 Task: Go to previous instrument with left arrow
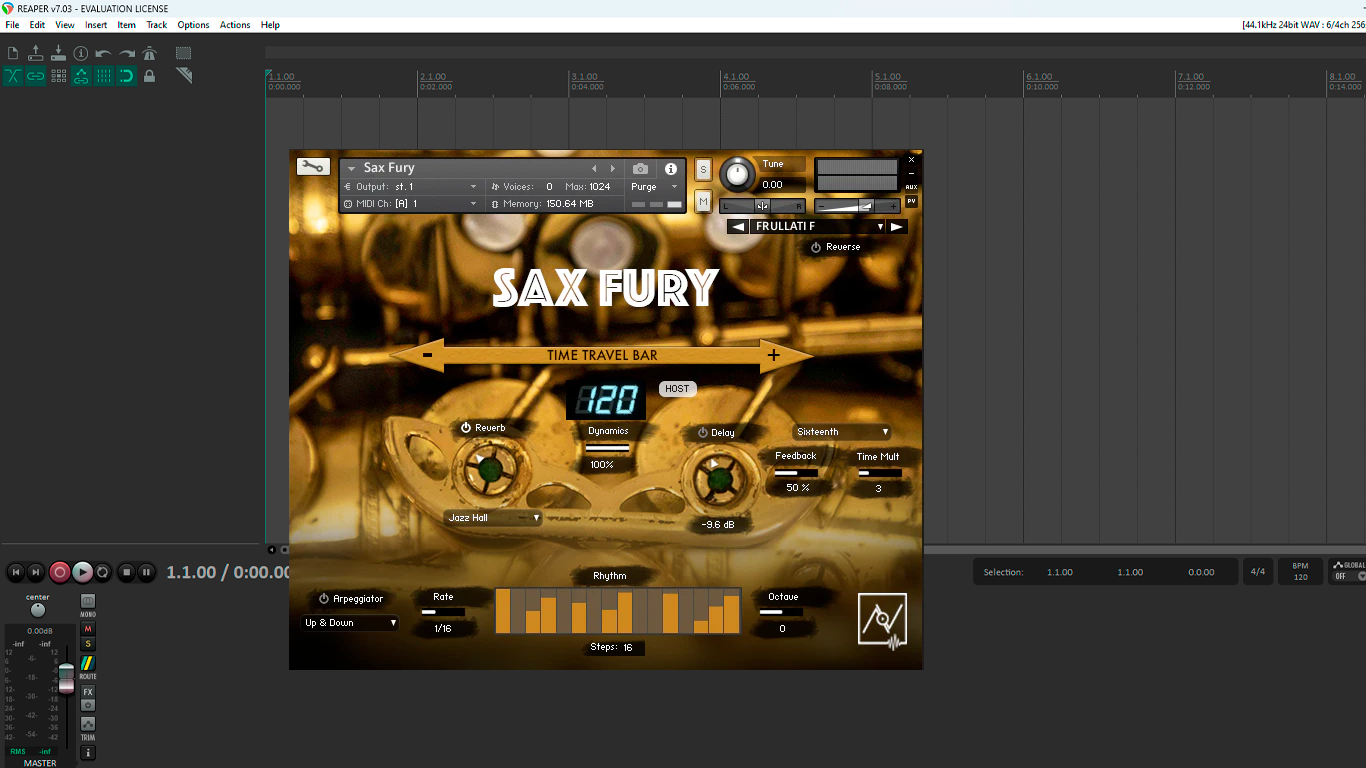coord(594,169)
